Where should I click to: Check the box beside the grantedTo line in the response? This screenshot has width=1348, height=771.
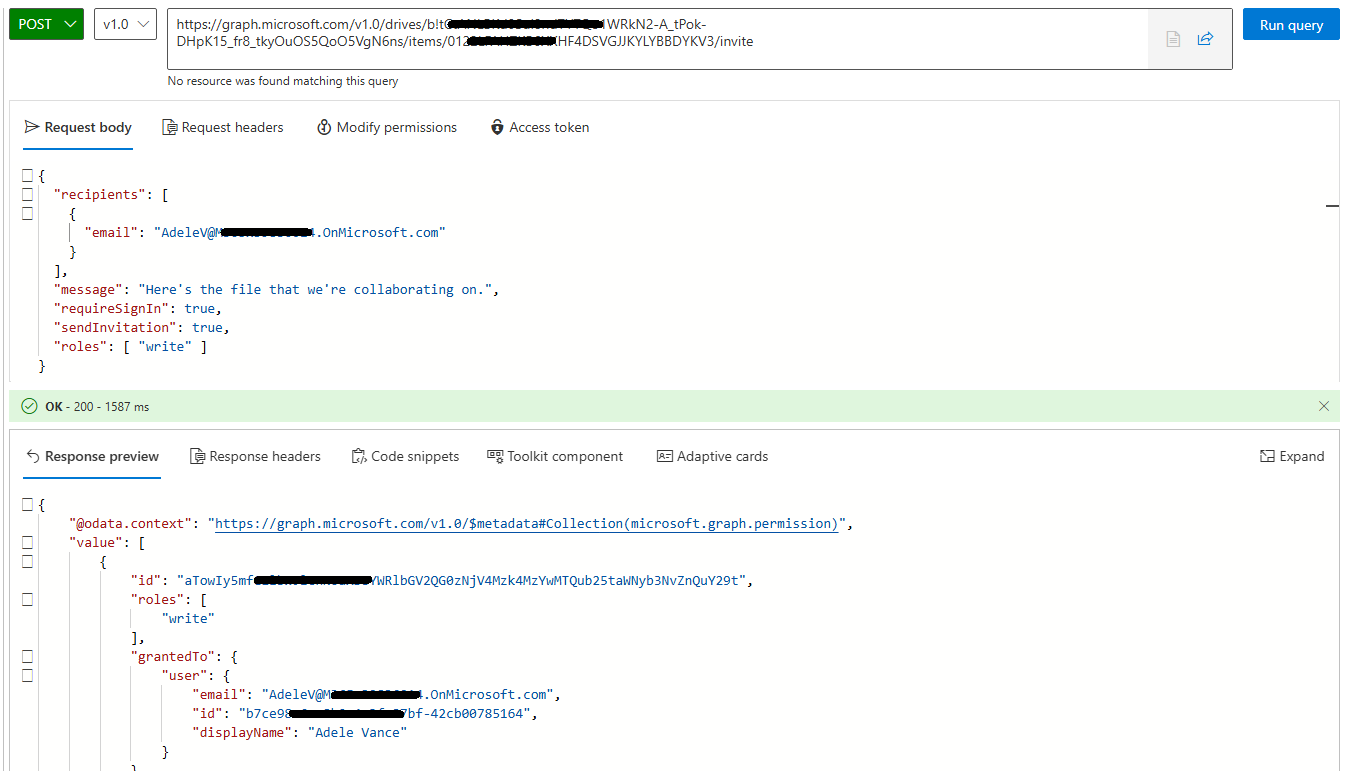pos(27,656)
